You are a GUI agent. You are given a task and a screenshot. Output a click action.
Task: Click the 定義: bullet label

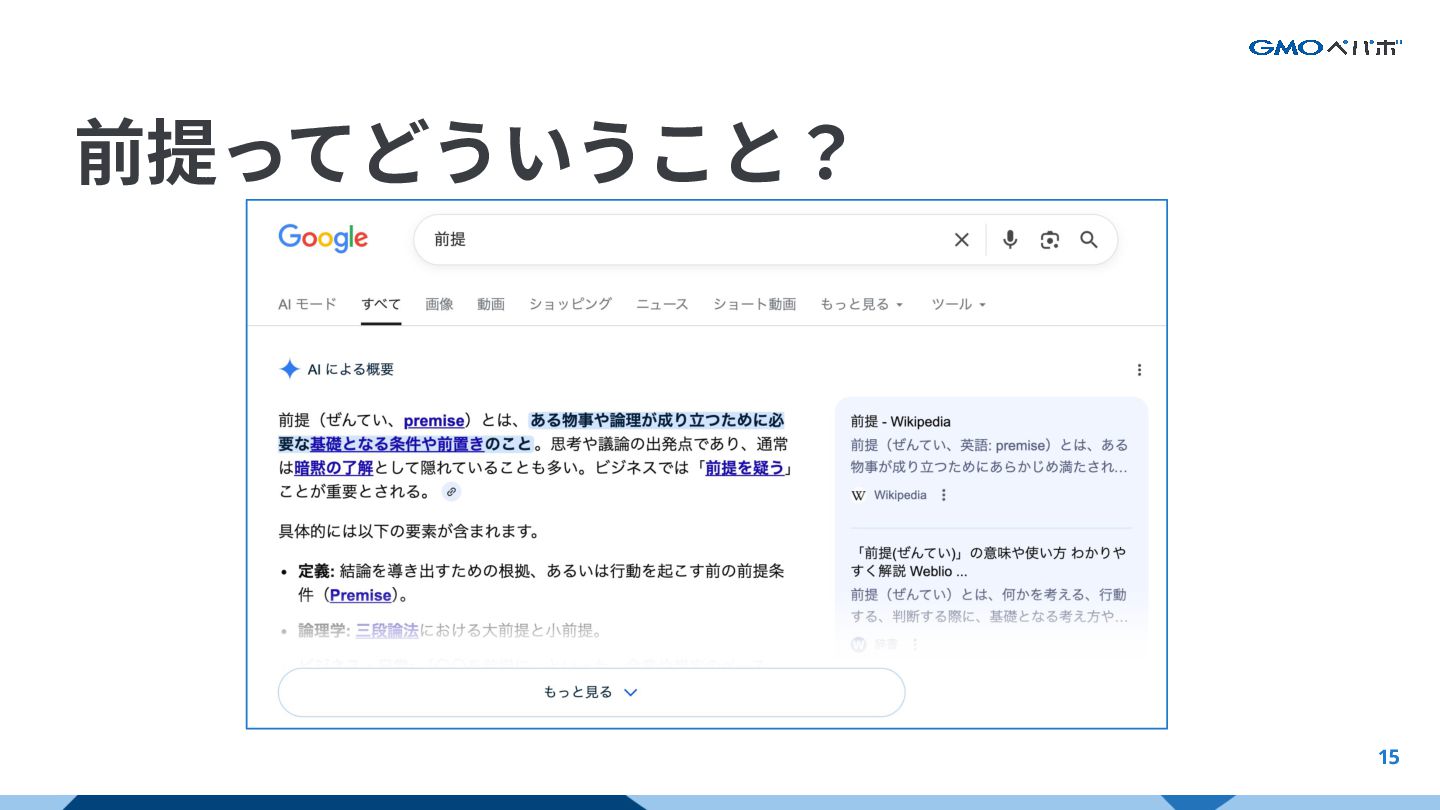(x=315, y=571)
